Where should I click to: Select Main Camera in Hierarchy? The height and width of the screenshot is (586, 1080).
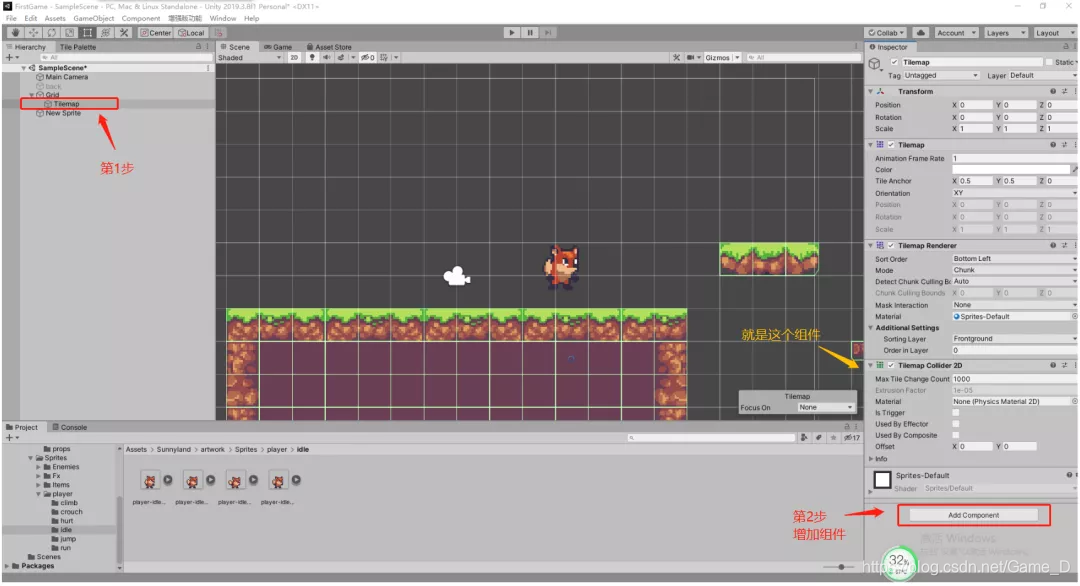66,77
